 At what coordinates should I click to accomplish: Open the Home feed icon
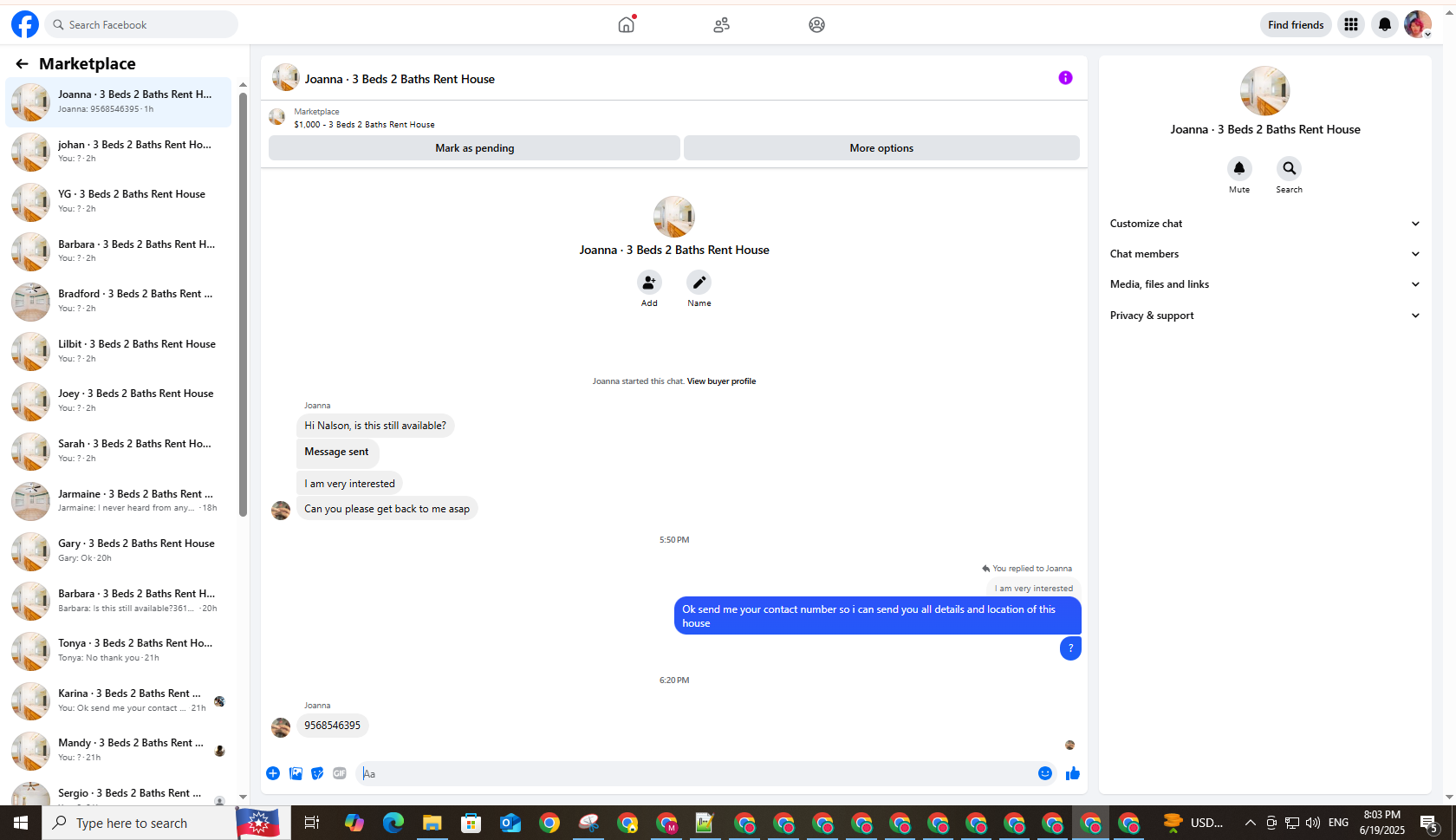pyautogui.click(x=626, y=24)
